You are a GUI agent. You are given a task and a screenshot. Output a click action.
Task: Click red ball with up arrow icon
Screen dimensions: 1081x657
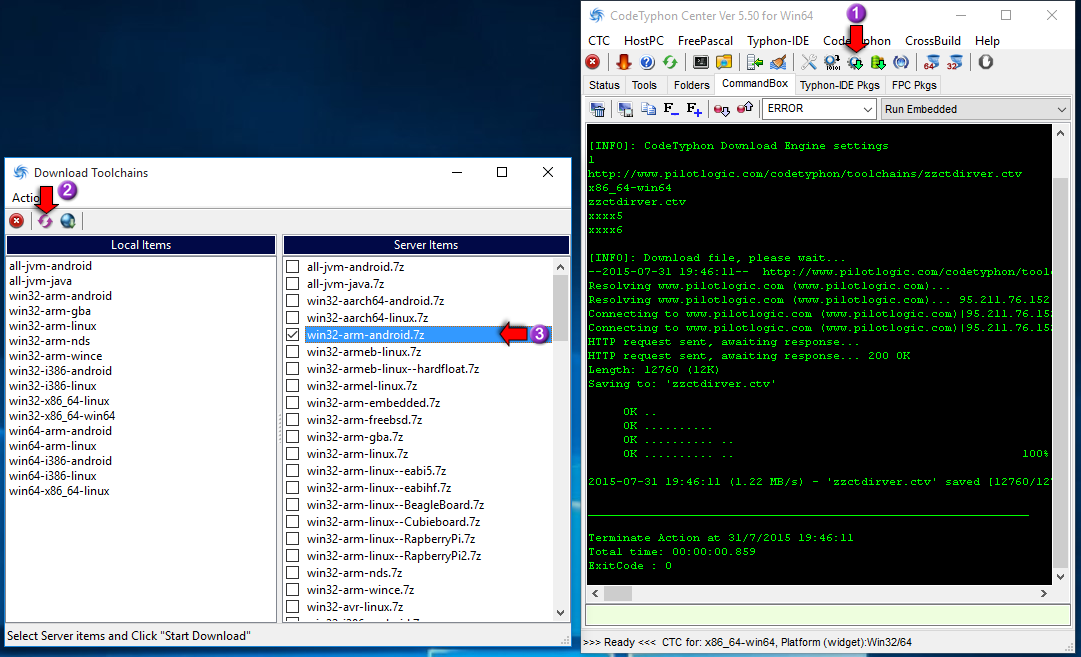pos(745,108)
